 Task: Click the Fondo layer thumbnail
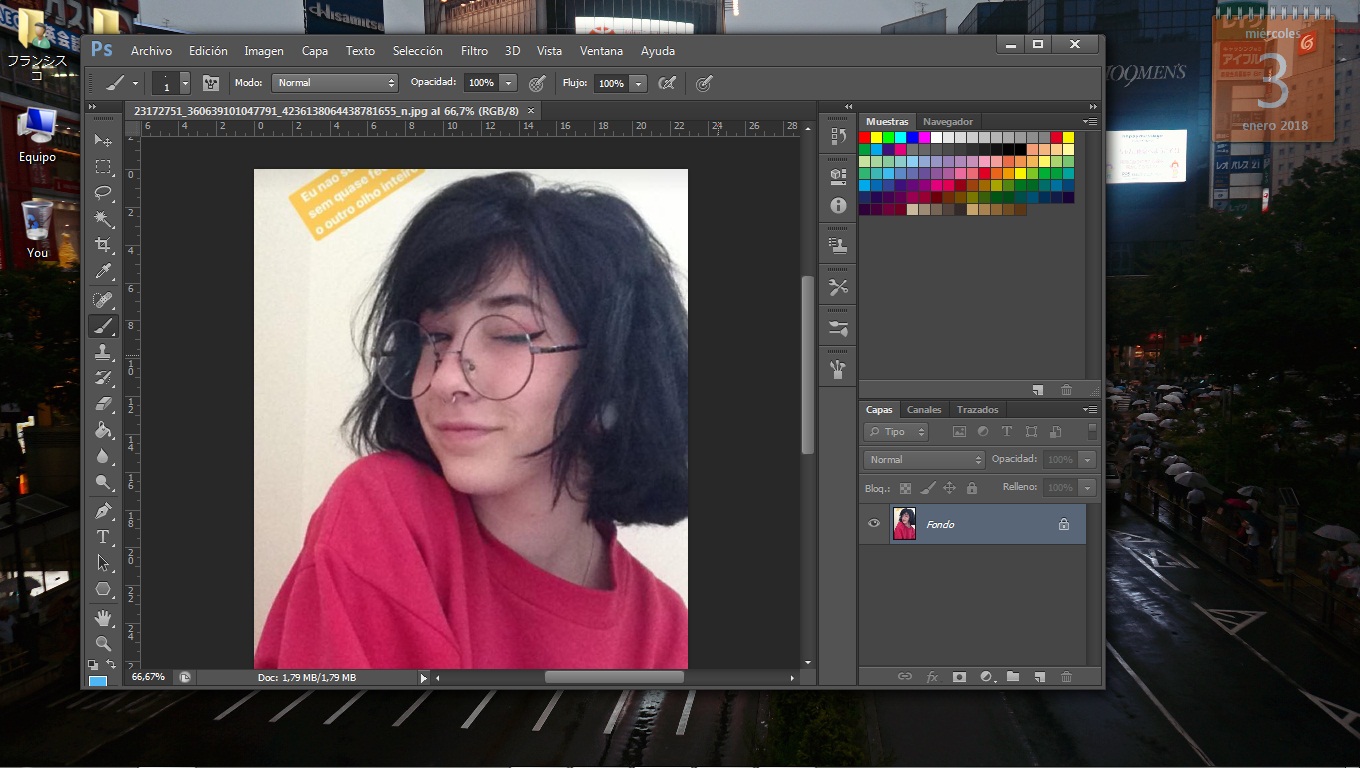coord(904,524)
